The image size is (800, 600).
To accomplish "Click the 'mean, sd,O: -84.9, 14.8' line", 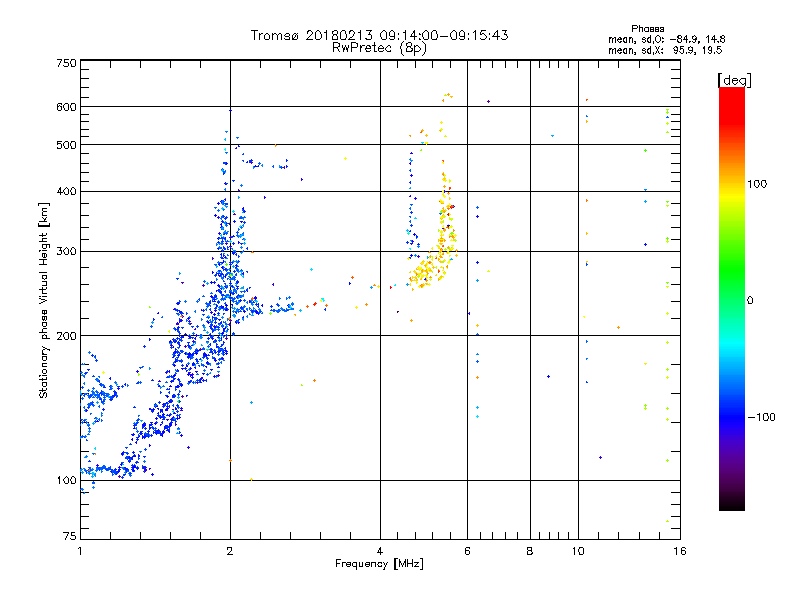I will coord(666,39).
